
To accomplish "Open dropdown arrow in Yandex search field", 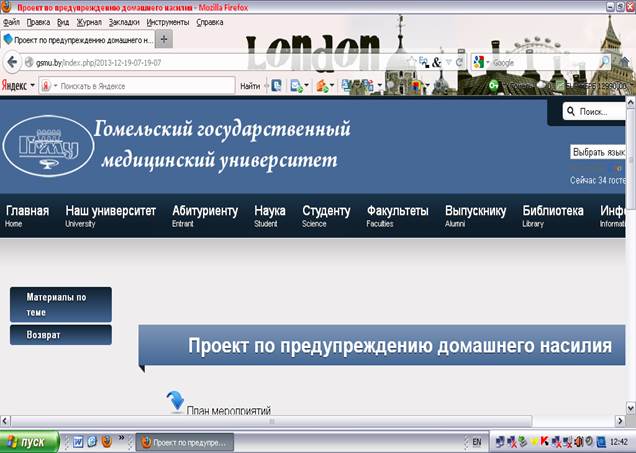I will (56, 86).
